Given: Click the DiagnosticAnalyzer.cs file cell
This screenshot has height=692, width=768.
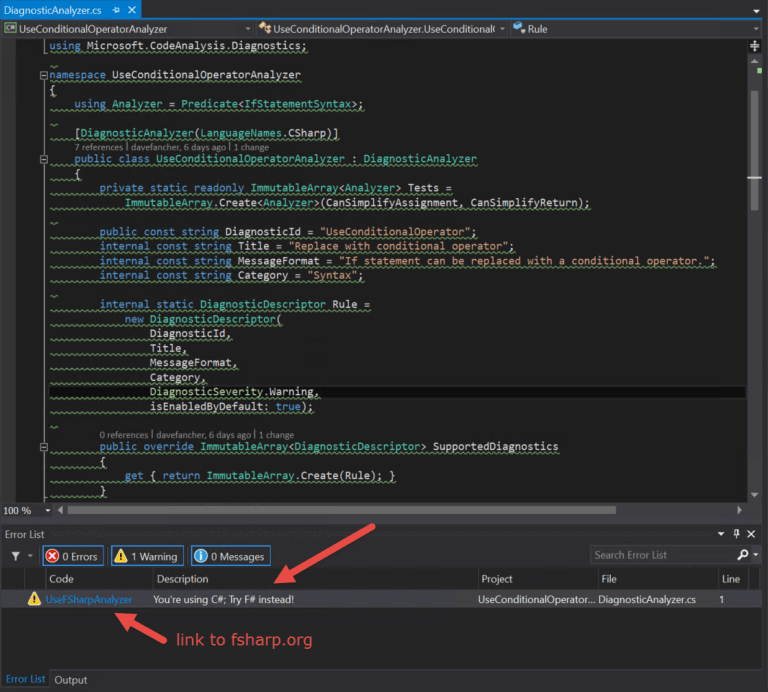Looking at the screenshot, I should pos(647,599).
